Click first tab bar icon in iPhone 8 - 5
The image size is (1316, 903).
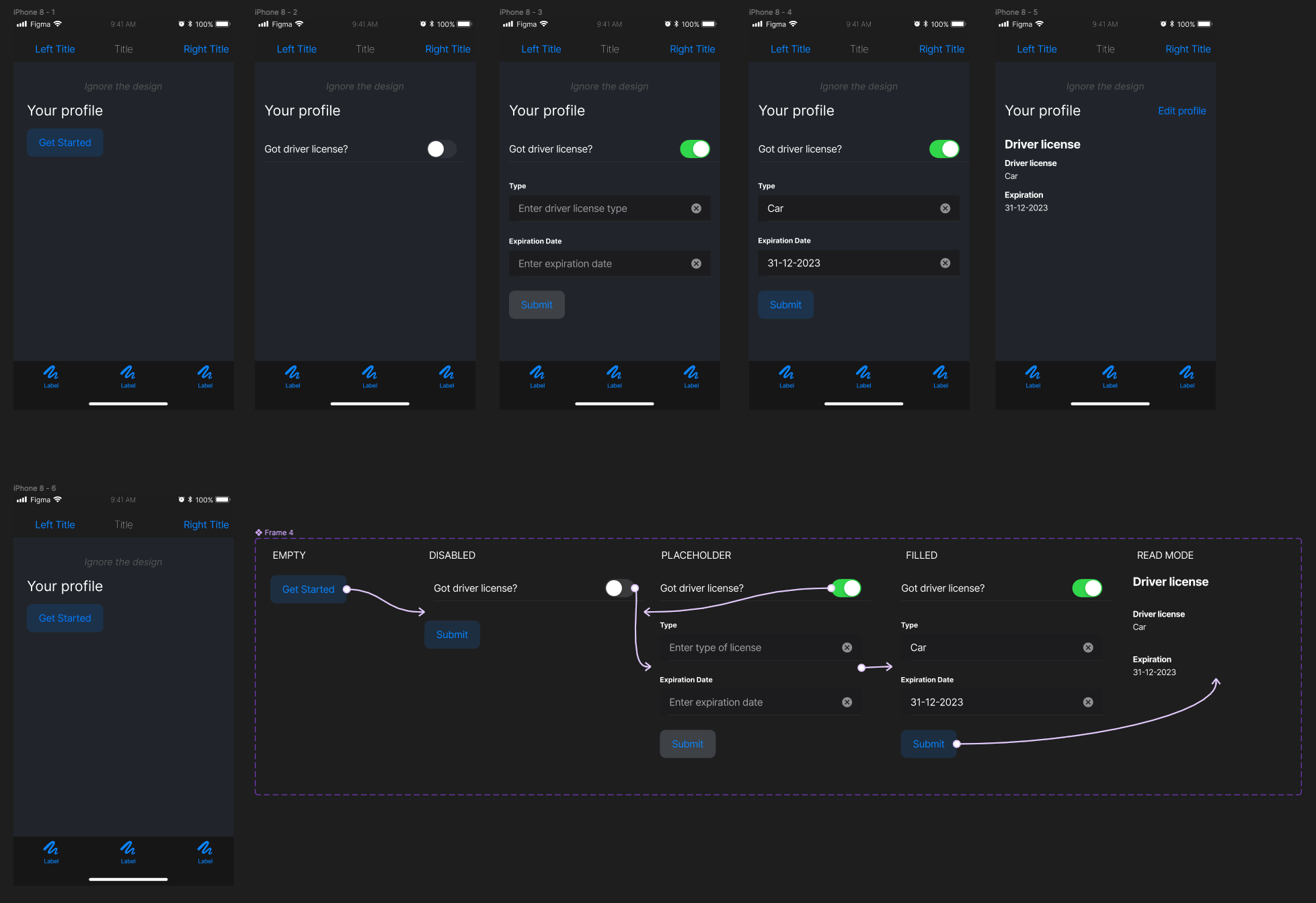click(x=1033, y=372)
